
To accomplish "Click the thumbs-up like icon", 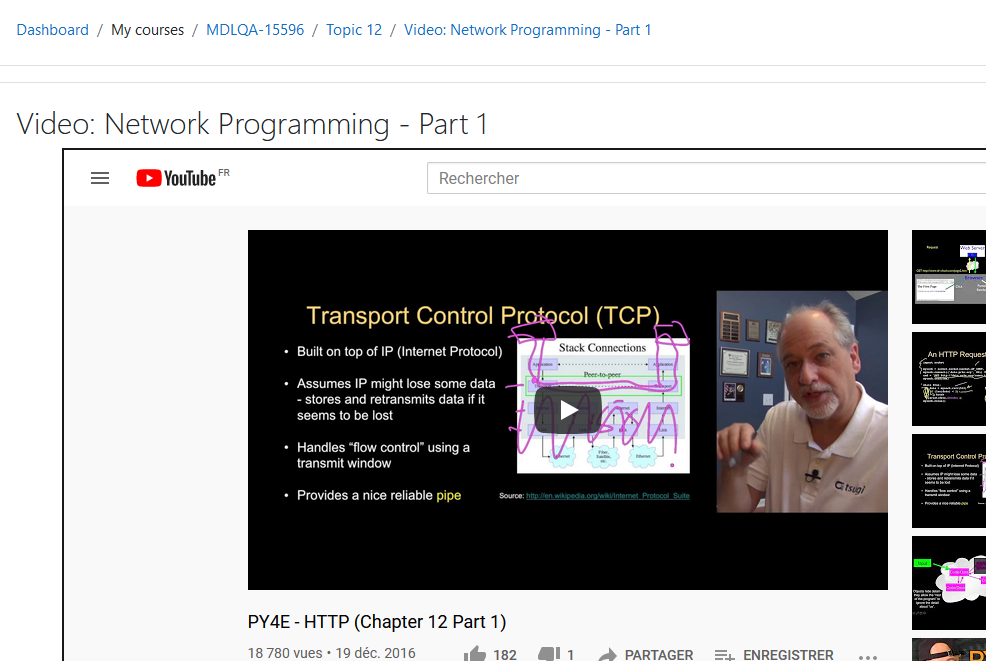I will (x=475, y=654).
